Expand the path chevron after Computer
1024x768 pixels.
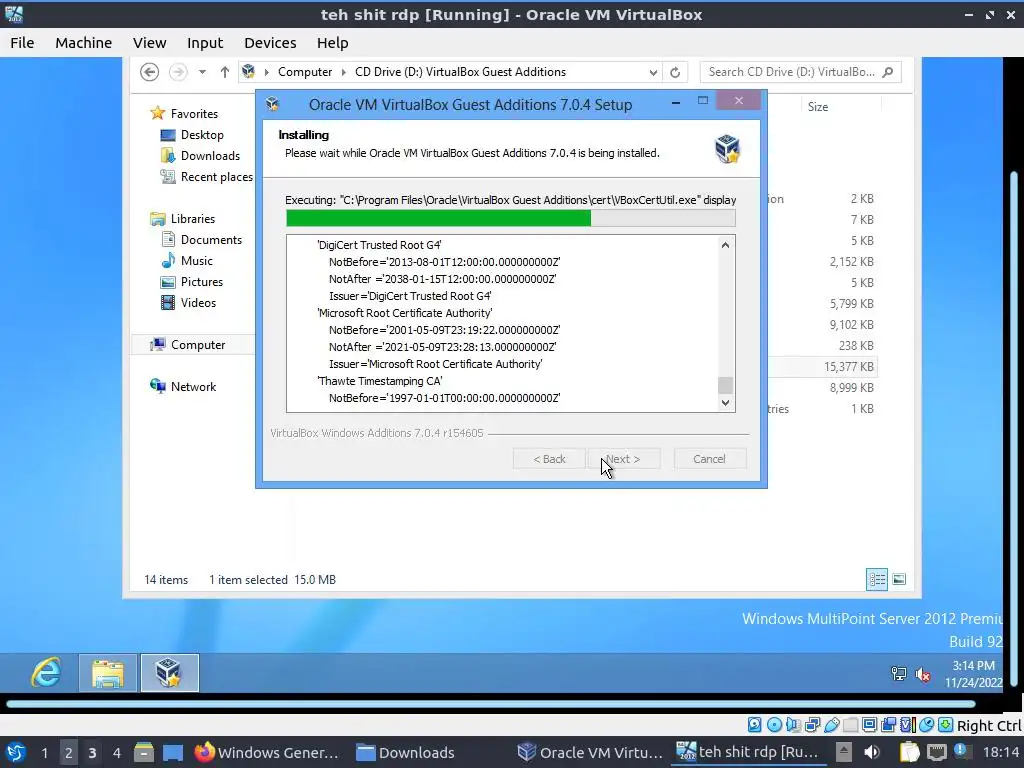pos(344,72)
